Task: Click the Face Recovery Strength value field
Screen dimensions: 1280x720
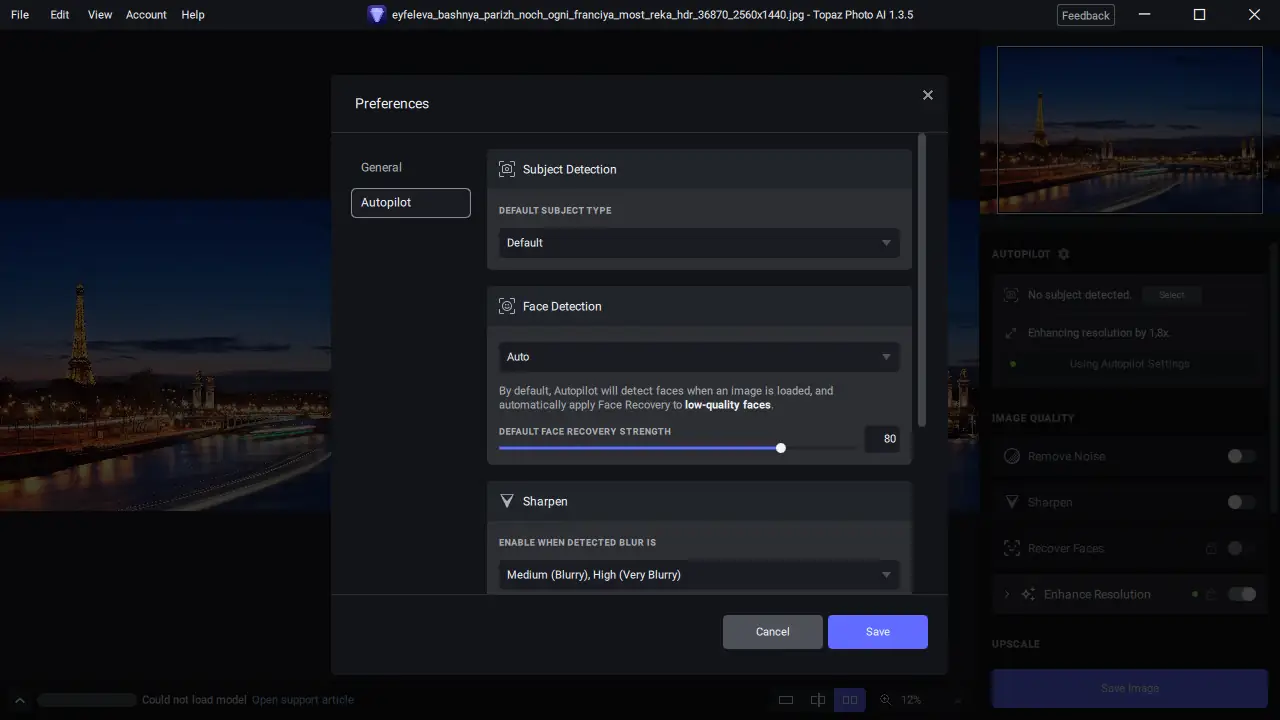Action: pyautogui.click(x=882, y=439)
